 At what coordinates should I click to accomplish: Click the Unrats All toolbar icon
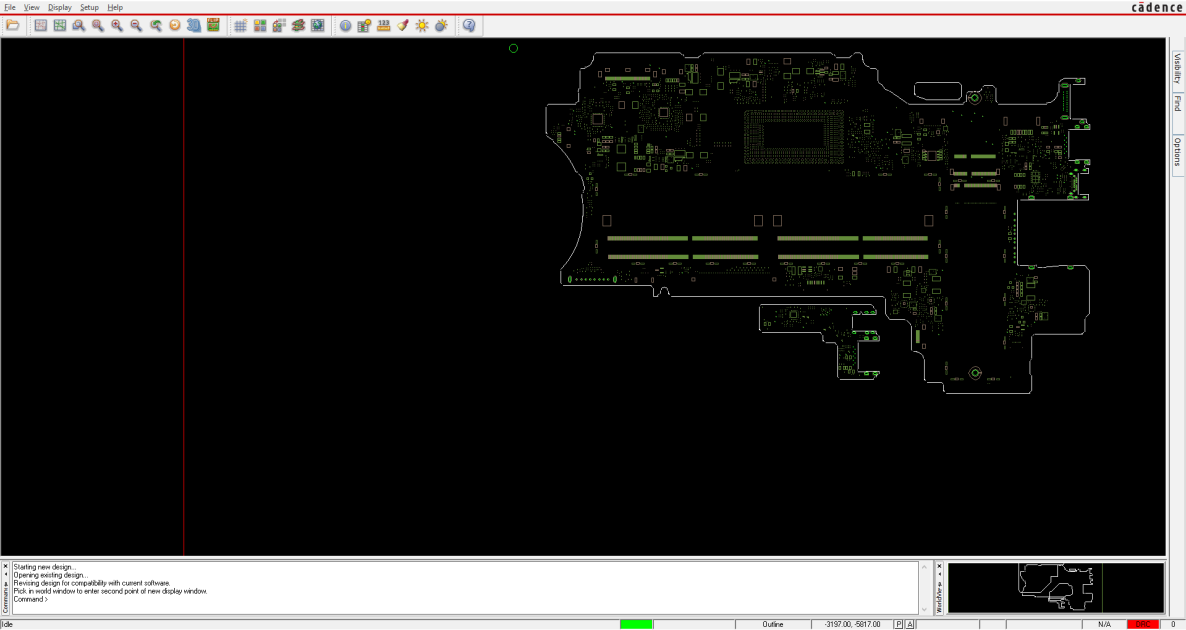coord(41,25)
